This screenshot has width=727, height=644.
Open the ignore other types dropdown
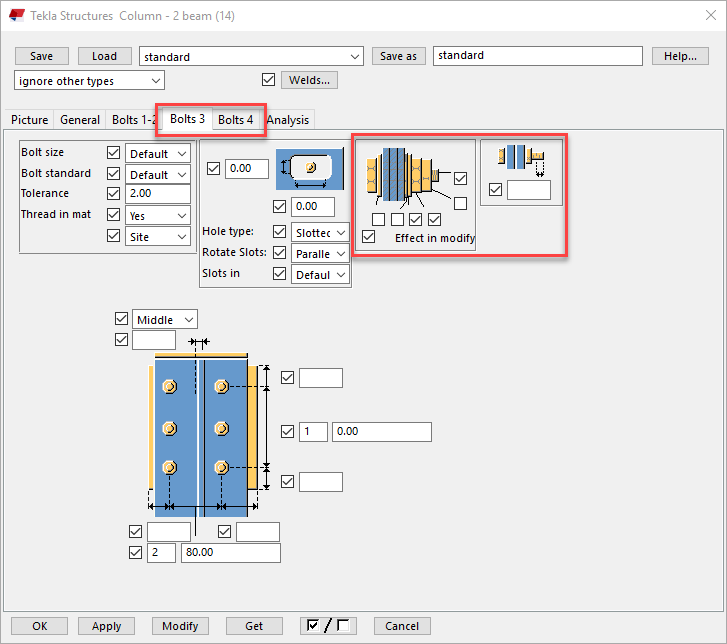pos(90,81)
